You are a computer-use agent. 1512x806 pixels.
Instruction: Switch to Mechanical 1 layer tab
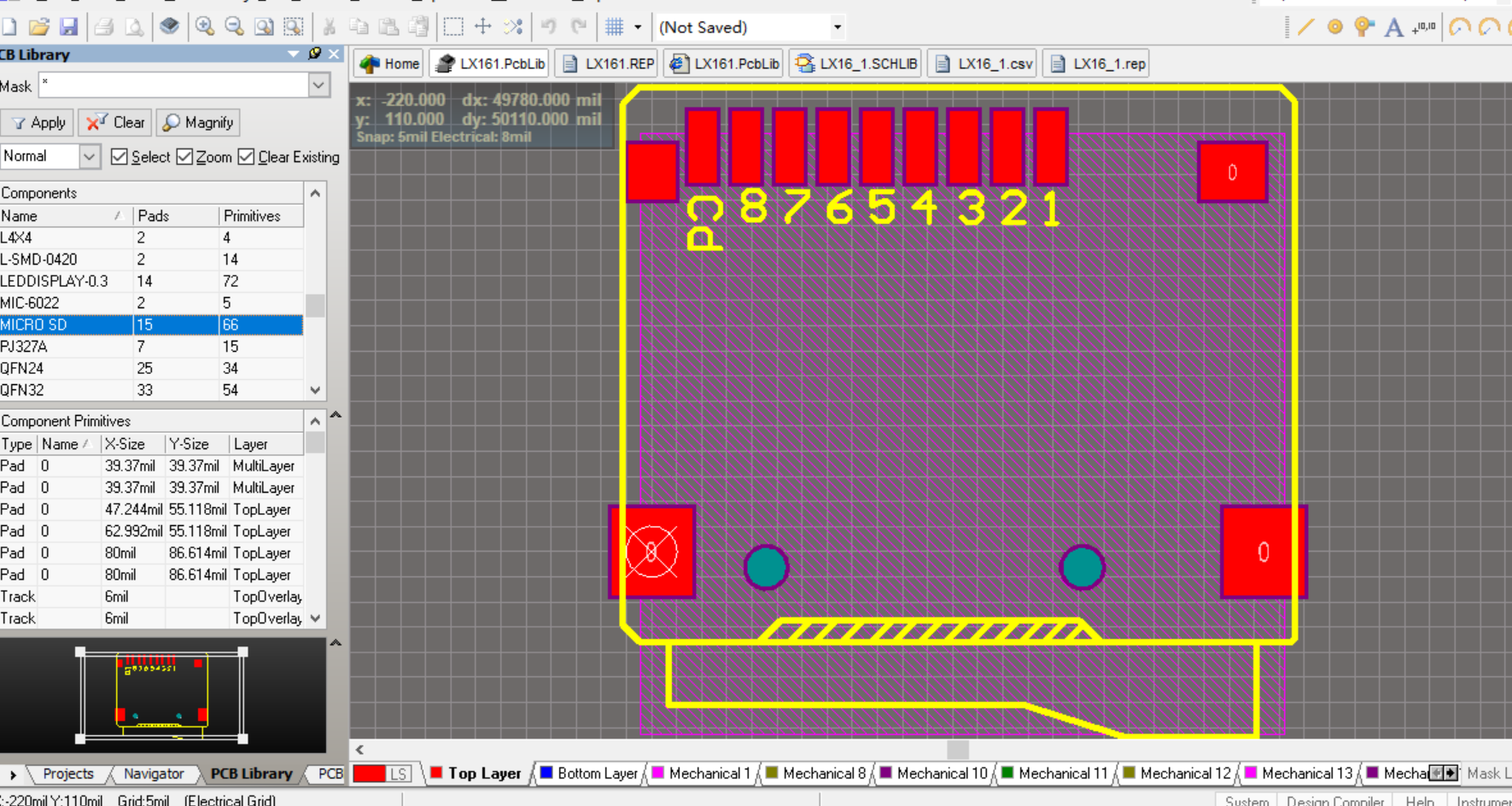pyautogui.click(x=701, y=774)
